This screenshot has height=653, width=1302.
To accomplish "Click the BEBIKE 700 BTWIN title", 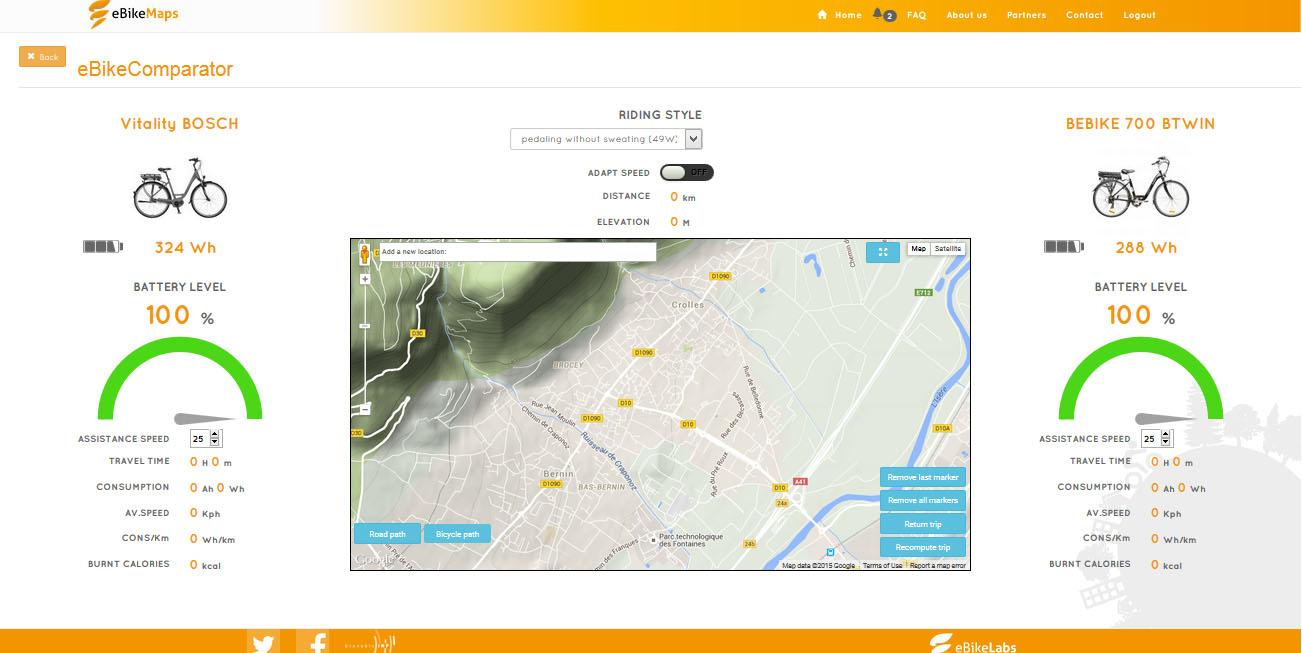I will (1141, 124).
